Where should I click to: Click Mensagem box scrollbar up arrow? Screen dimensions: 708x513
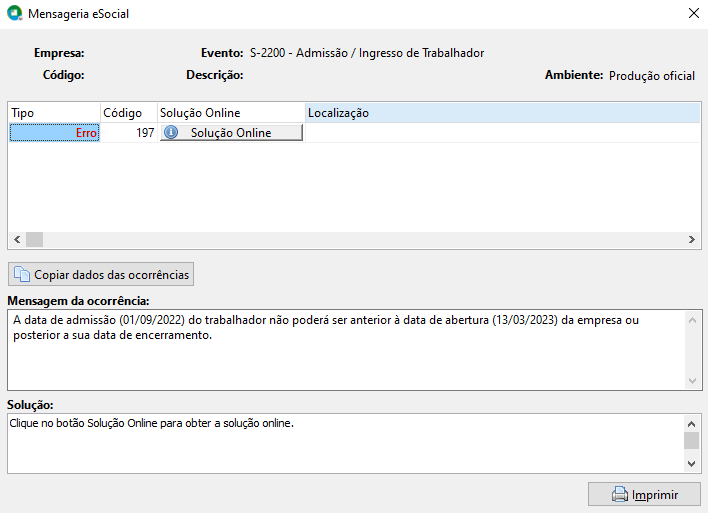[692, 320]
